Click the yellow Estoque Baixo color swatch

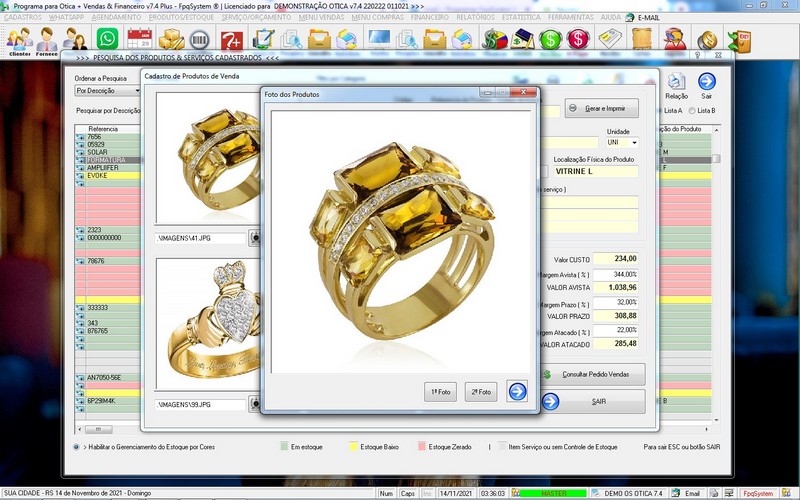pyautogui.click(x=352, y=446)
